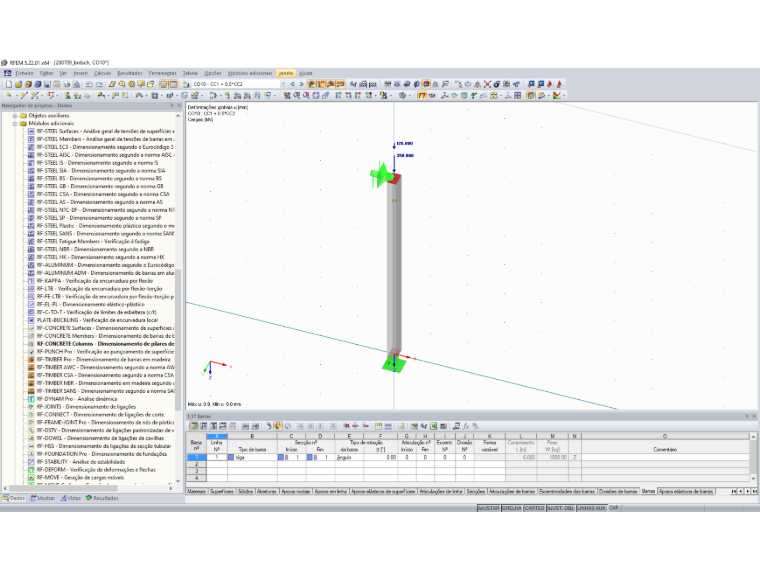760x570 pixels.
Task: Click the blue section color swatch in Fim column
Action: tap(310, 457)
